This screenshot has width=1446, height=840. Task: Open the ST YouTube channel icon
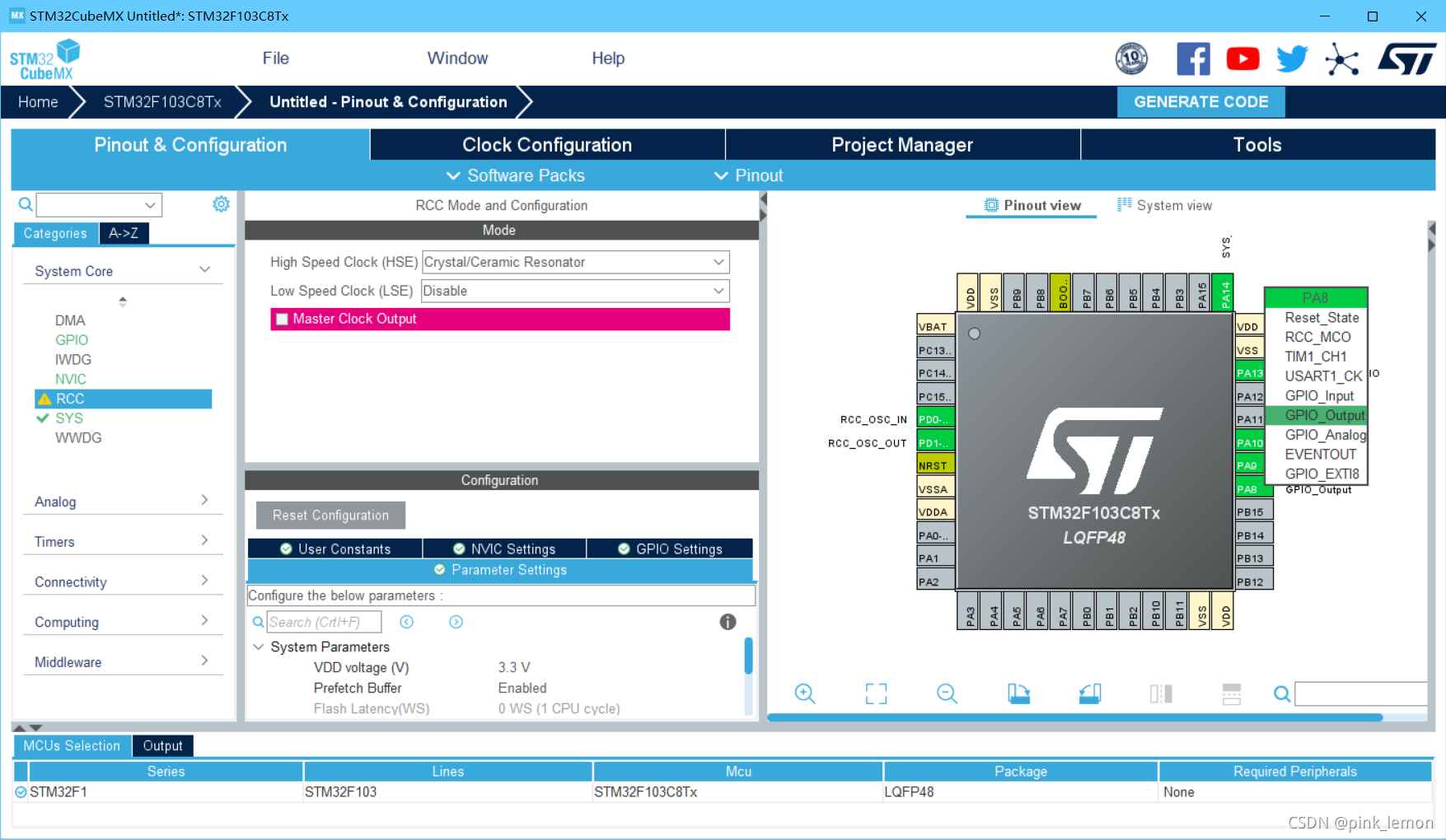click(x=1242, y=59)
